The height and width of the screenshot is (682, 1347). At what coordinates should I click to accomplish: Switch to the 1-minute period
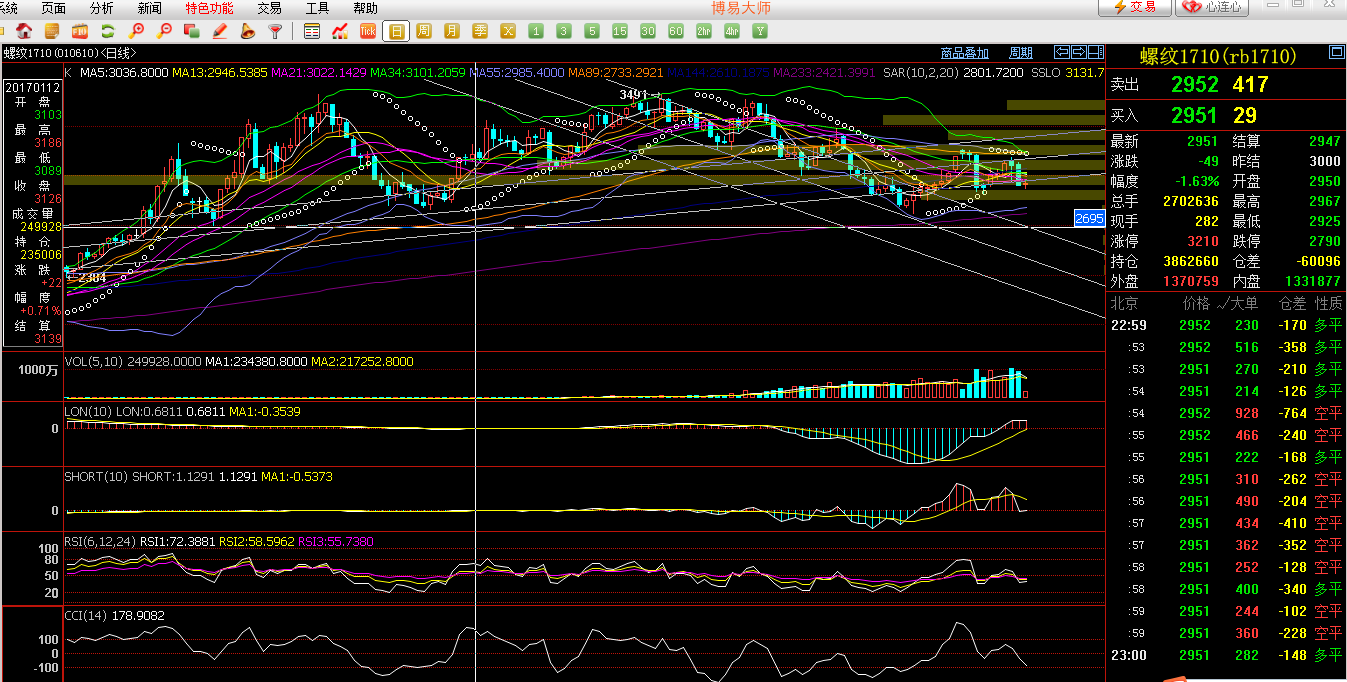pos(536,31)
